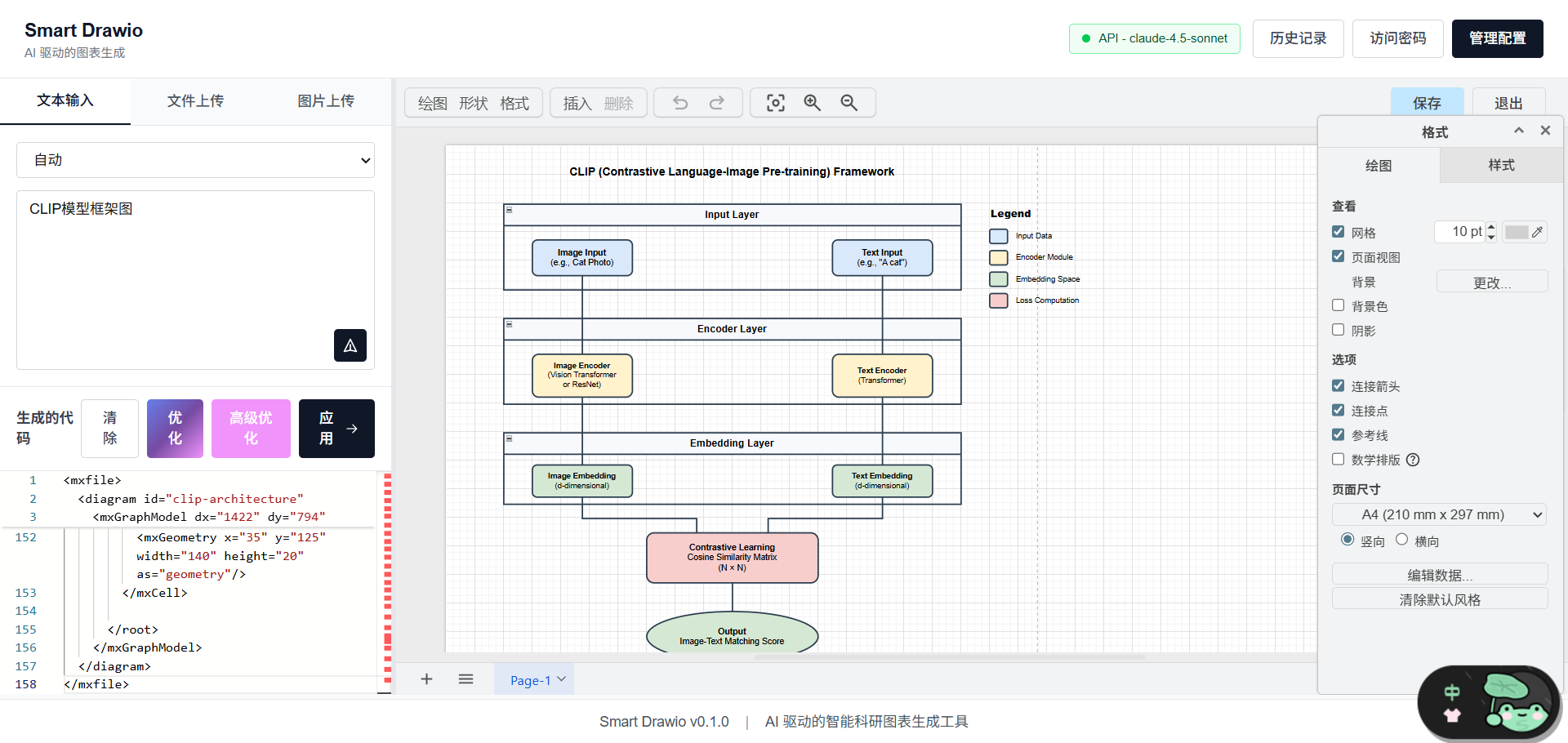1568x743 pixels.
Task: Add a new page with plus icon
Action: [426, 679]
